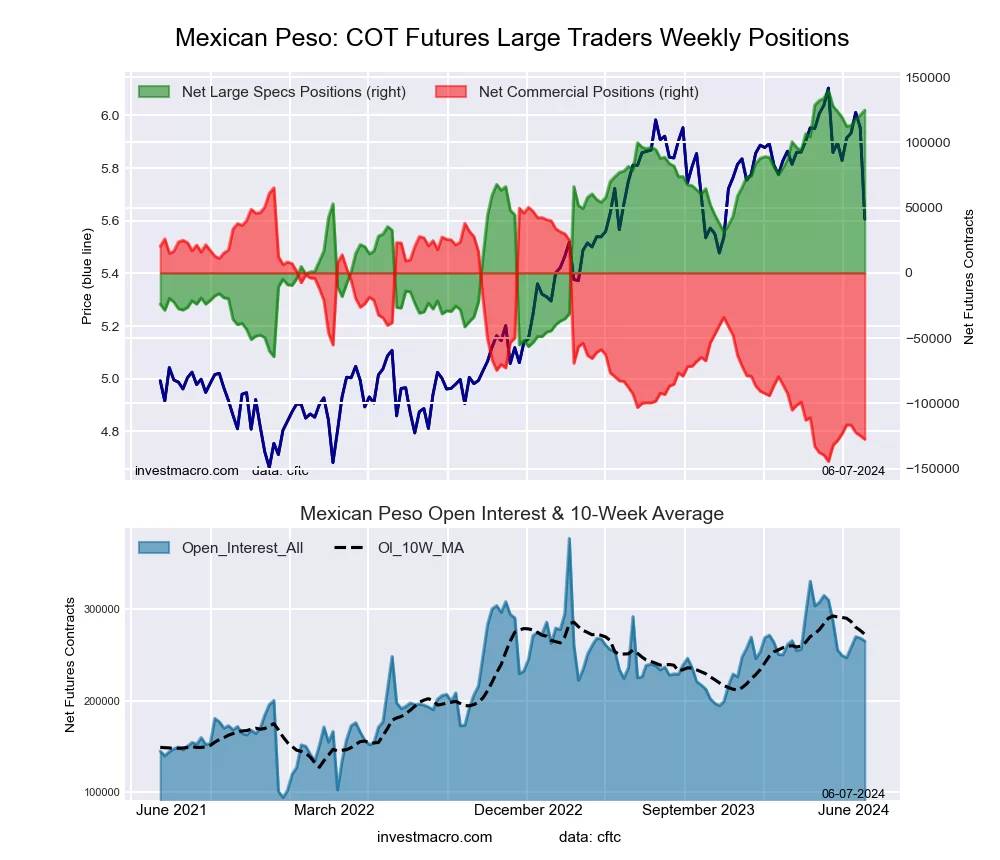Click the 'September 2023' x-axis label
1000x860 pixels.
[x=697, y=810]
